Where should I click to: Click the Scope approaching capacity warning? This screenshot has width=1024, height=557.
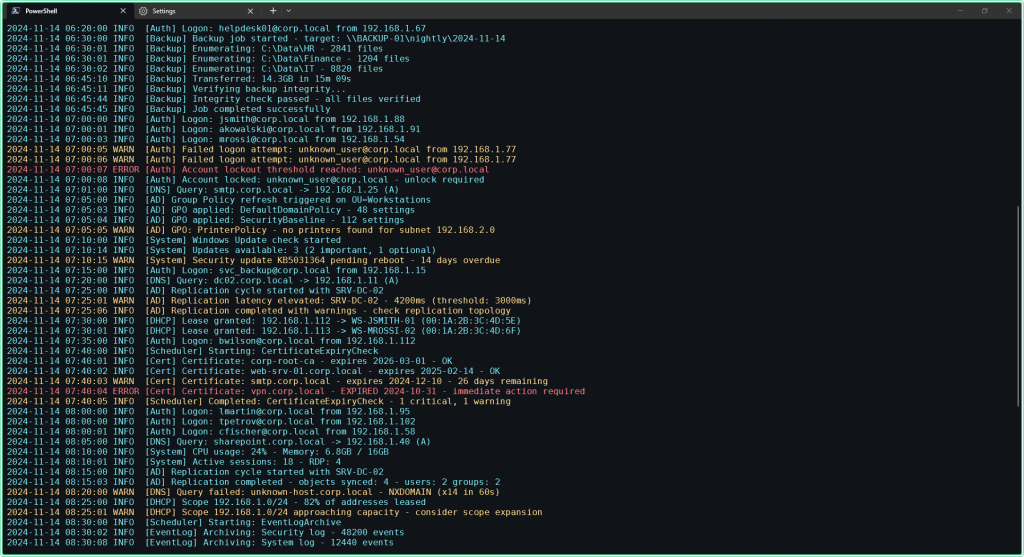pos(275,513)
